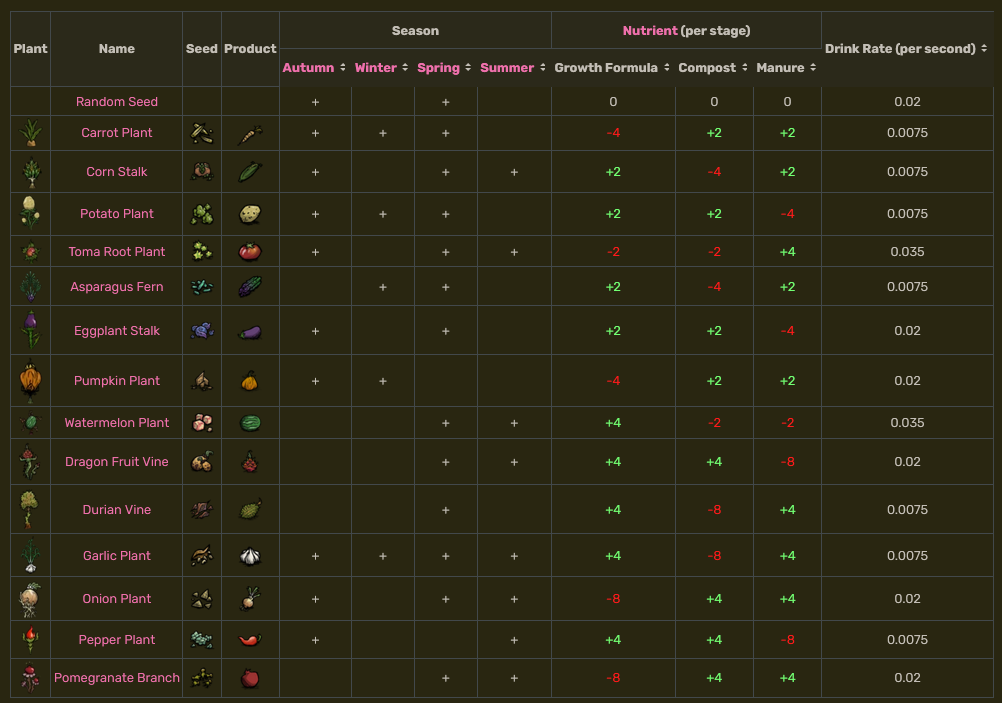Image resolution: width=1002 pixels, height=703 pixels.
Task: Click the Durian Vine plant icon
Action: coord(29,509)
